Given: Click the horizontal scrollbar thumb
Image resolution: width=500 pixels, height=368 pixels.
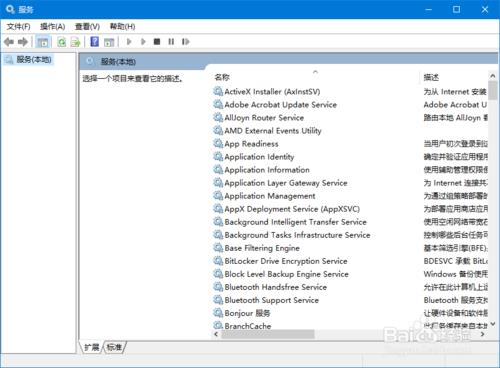Looking at the screenshot, I should click(268, 334).
